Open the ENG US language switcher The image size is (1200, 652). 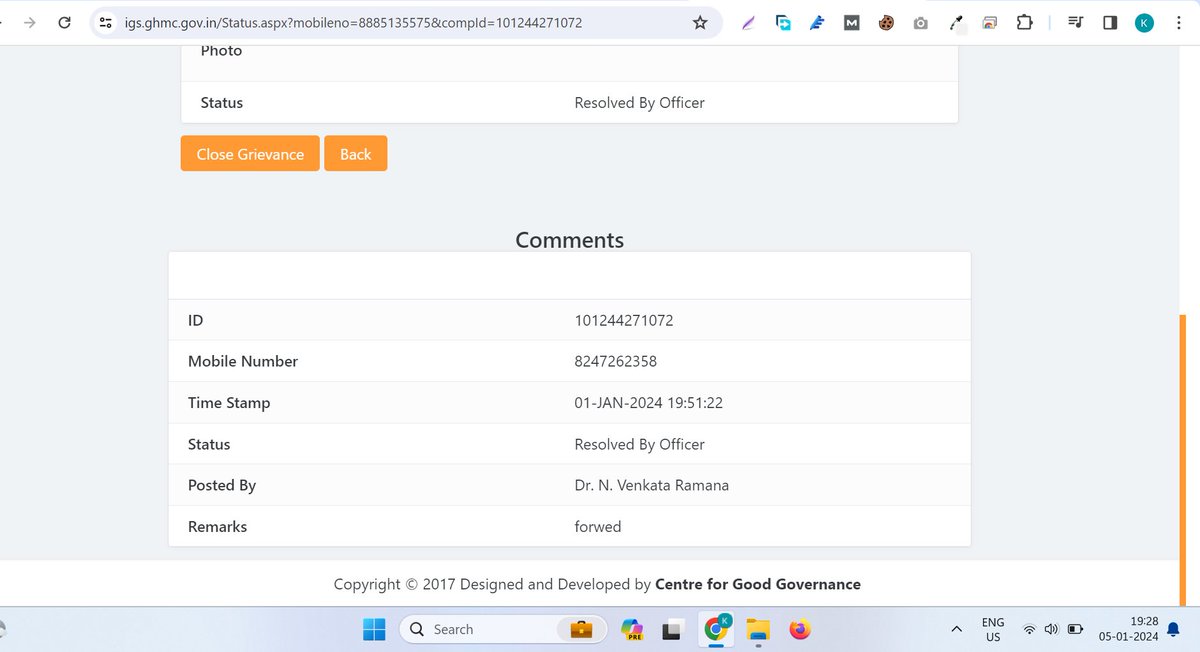tap(993, 629)
